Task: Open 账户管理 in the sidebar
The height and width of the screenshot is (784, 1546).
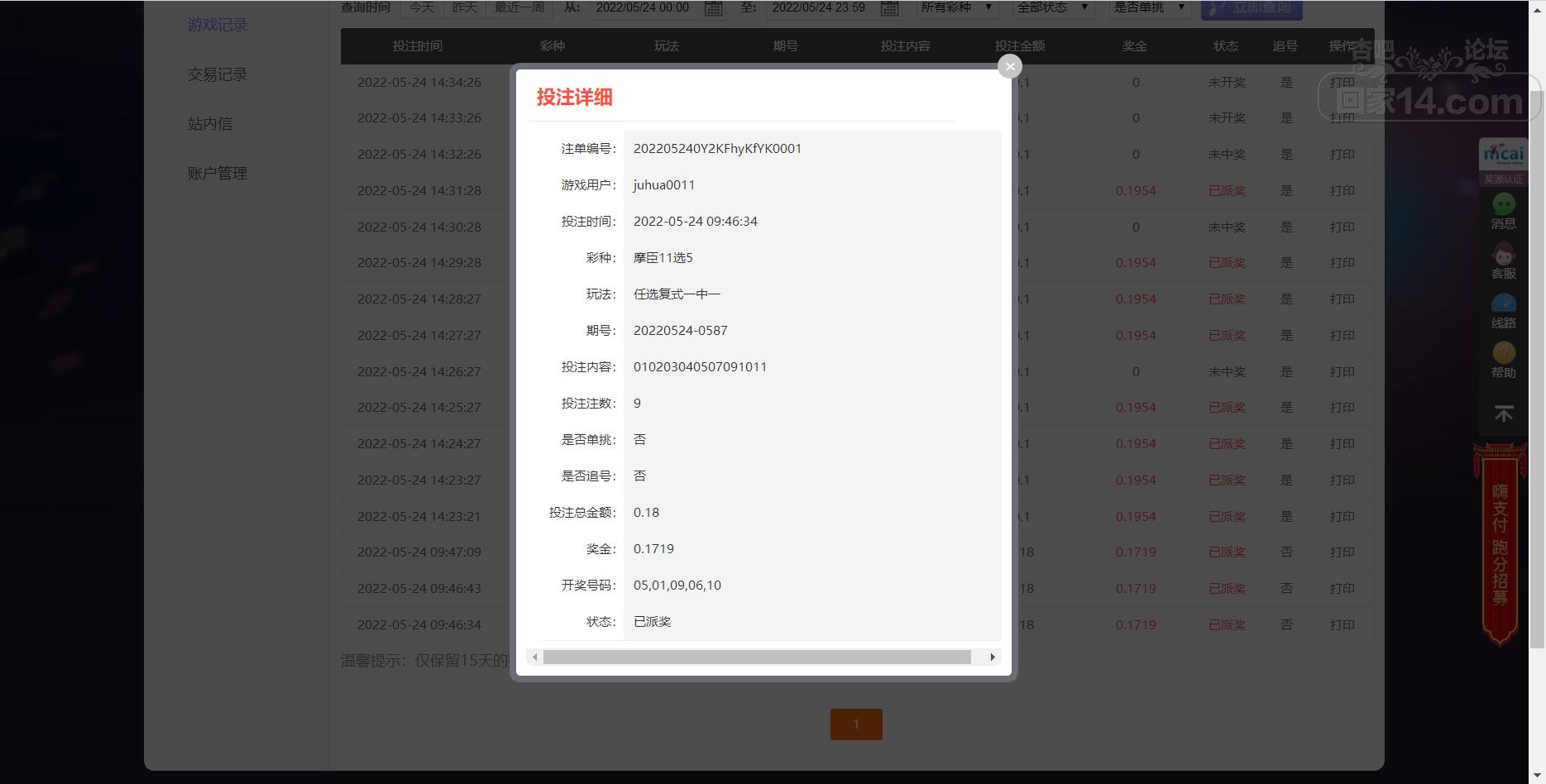Action: (x=218, y=174)
